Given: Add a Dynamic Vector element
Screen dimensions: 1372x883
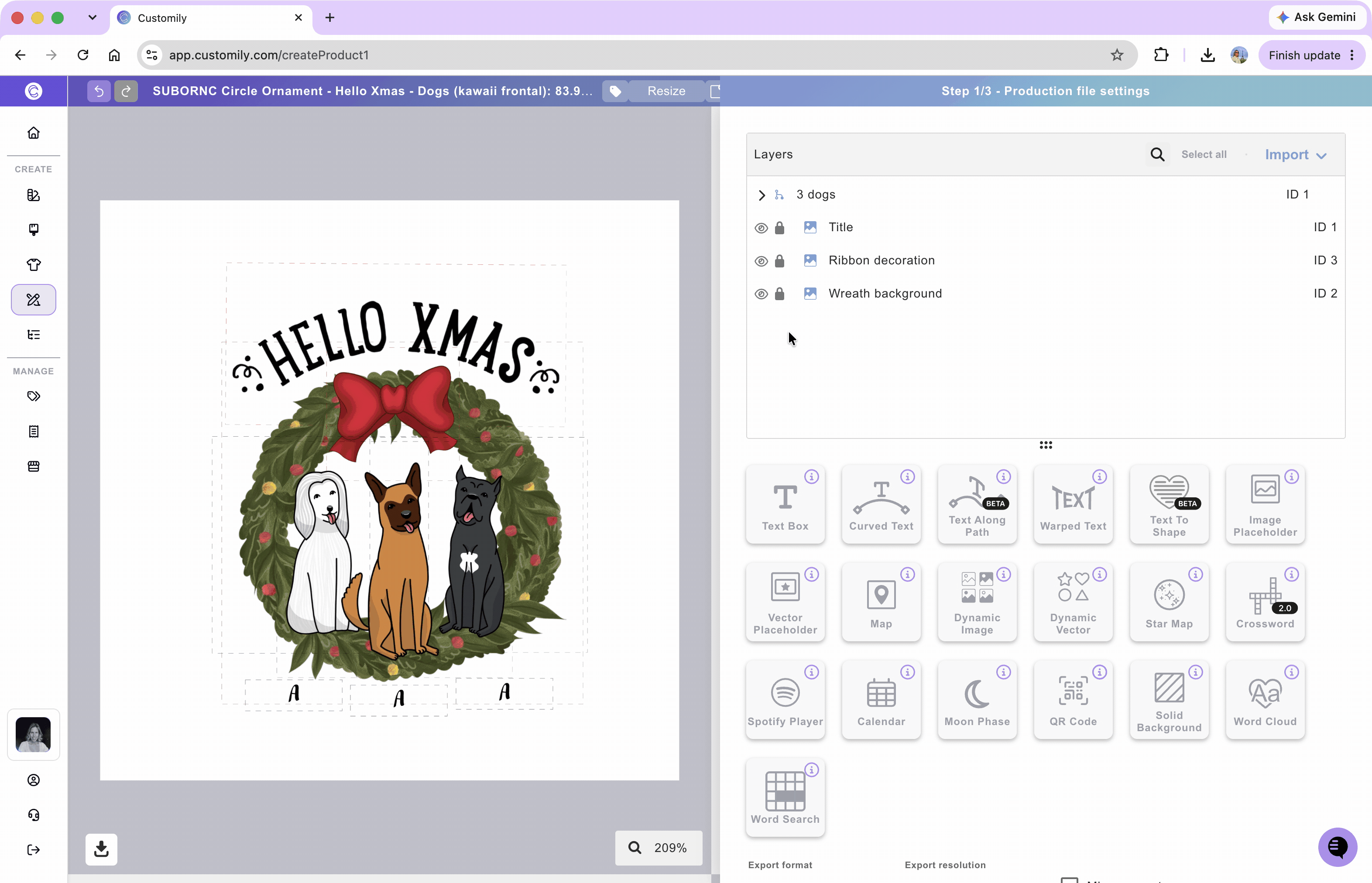Looking at the screenshot, I should point(1073,602).
